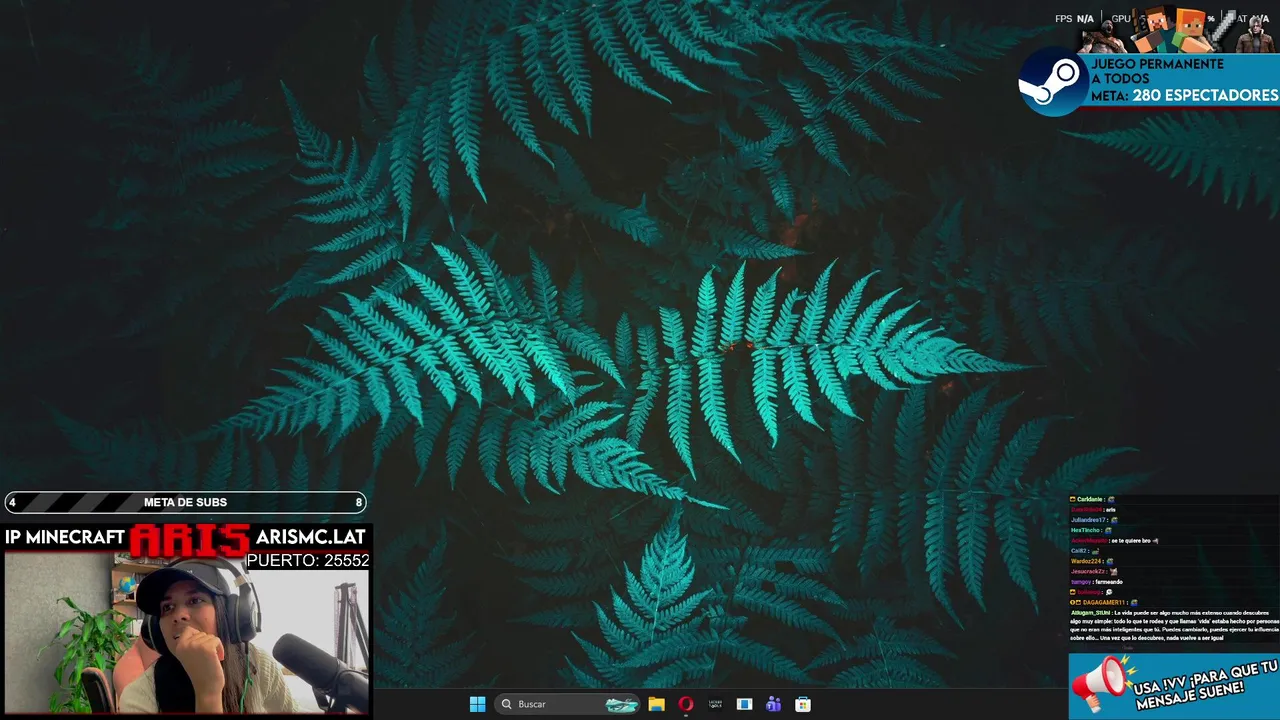Screen dimensions: 1280x720
Task: Click chat message 'farmeando'
Action: point(1109,582)
